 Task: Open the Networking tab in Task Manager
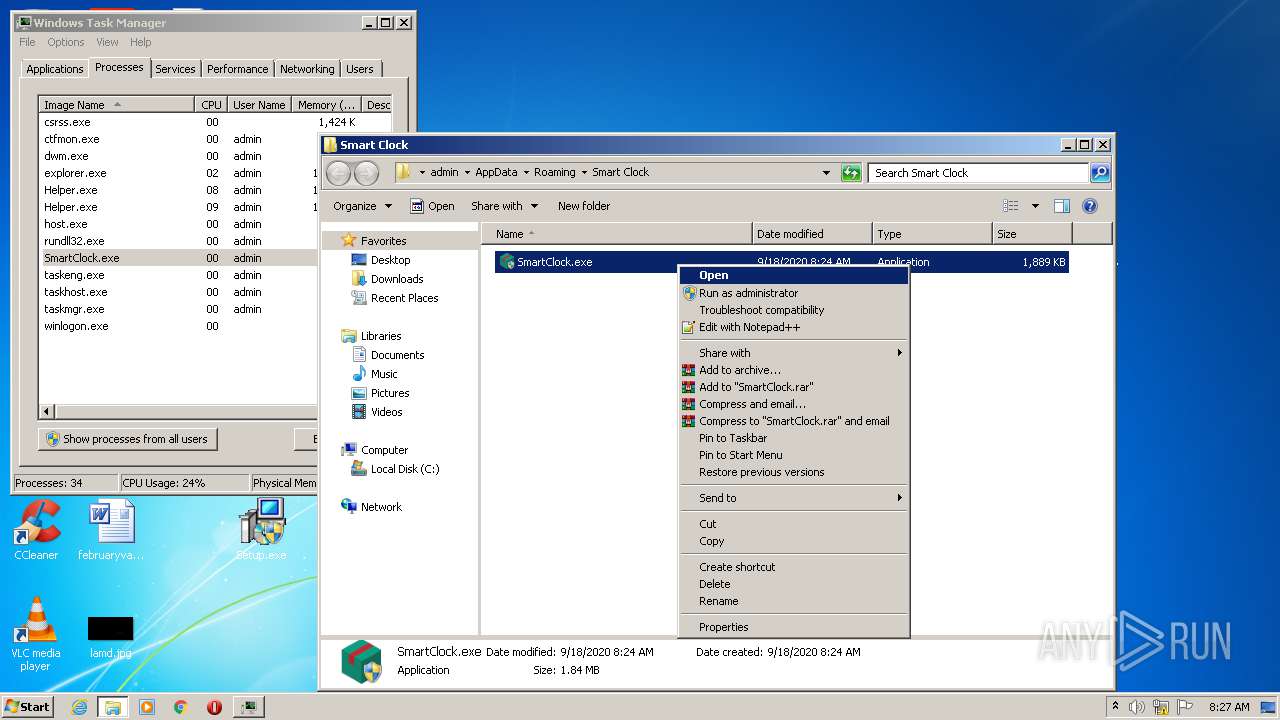coord(307,69)
